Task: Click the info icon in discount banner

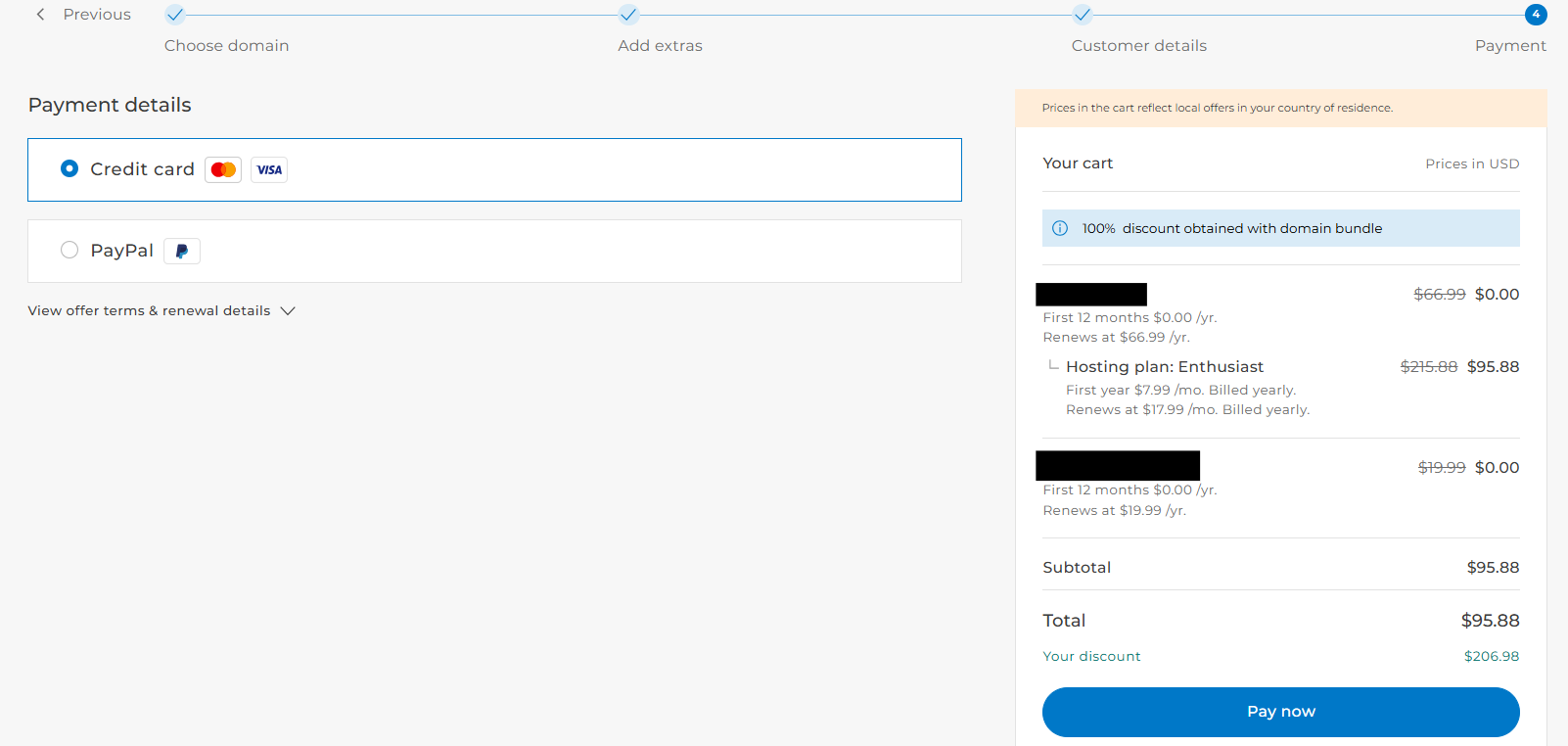Action: coord(1060,228)
